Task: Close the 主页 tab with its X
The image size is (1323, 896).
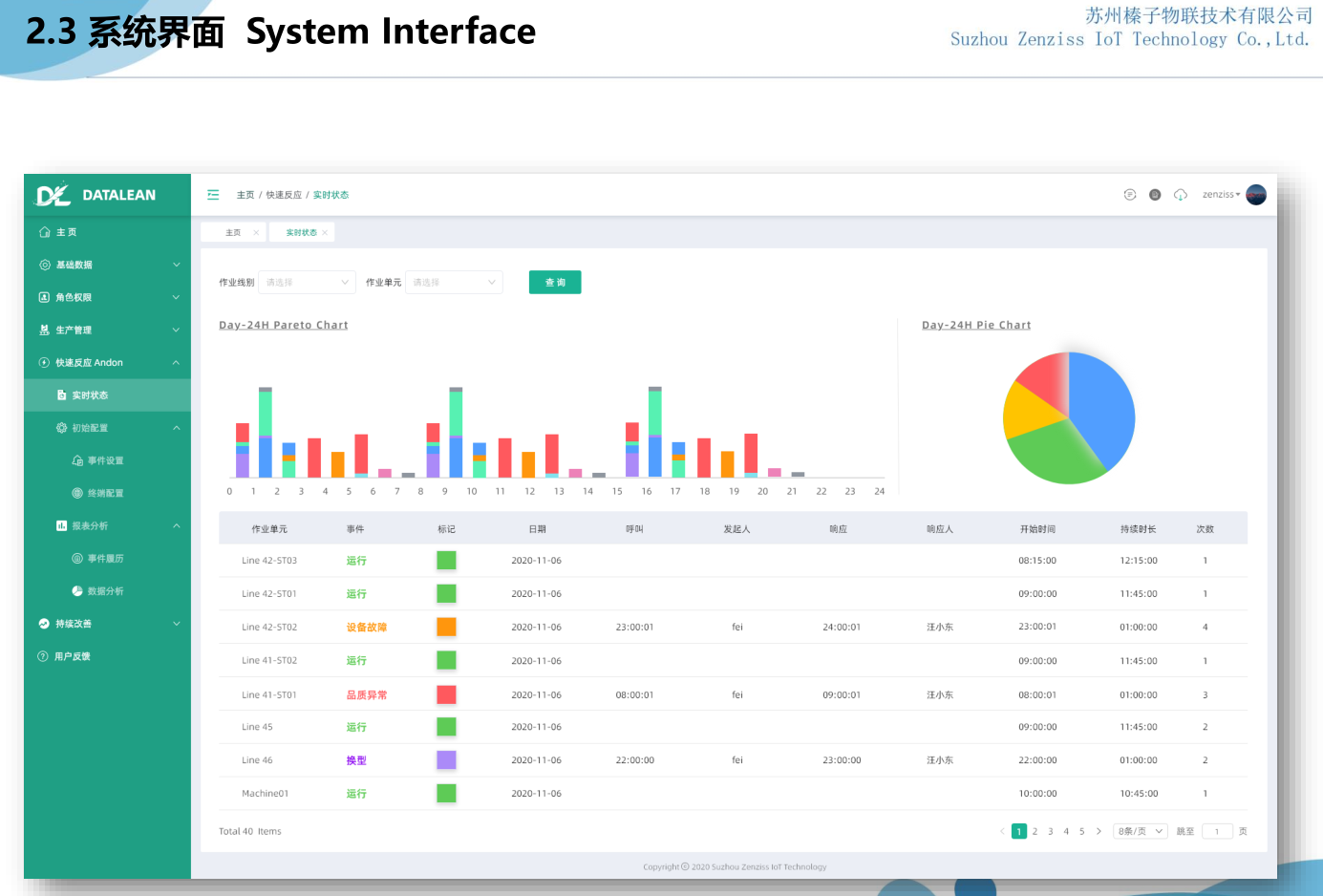Action: point(256,232)
